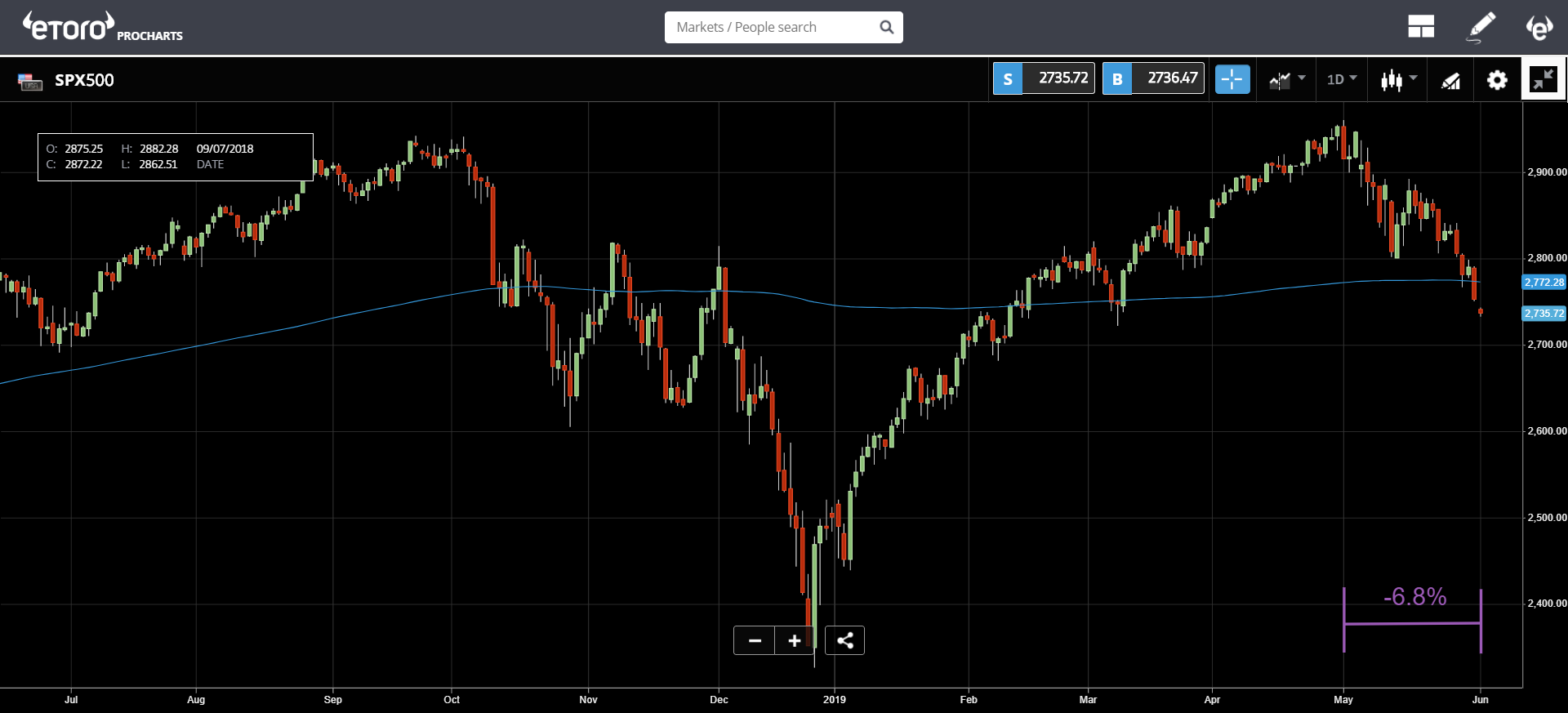Click the Buy button at 2736.47
This screenshot has height=713, width=1568.
coord(1153,78)
